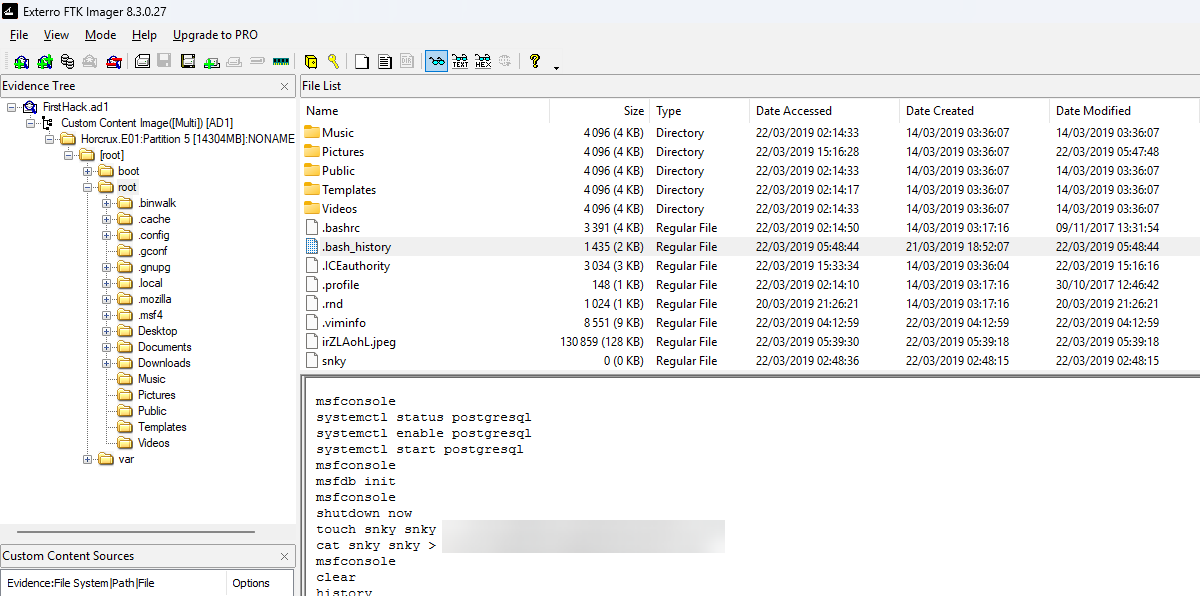Open the View menu
Screen dimensions: 1200x596
pyautogui.click(x=56, y=35)
